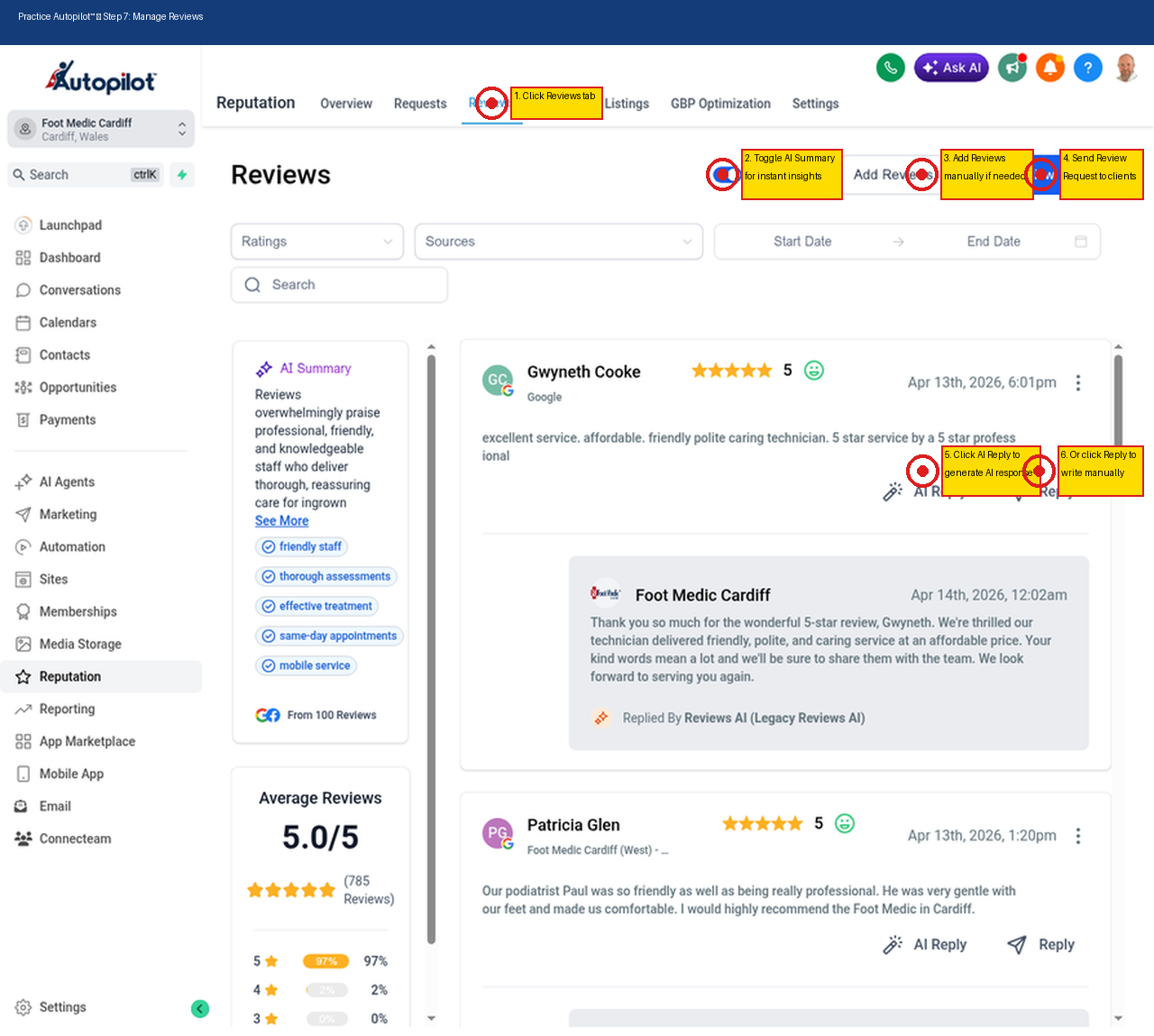Click AI Reply on Patricia Glen review
This screenshot has width=1154, height=1036.
coord(925,945)
